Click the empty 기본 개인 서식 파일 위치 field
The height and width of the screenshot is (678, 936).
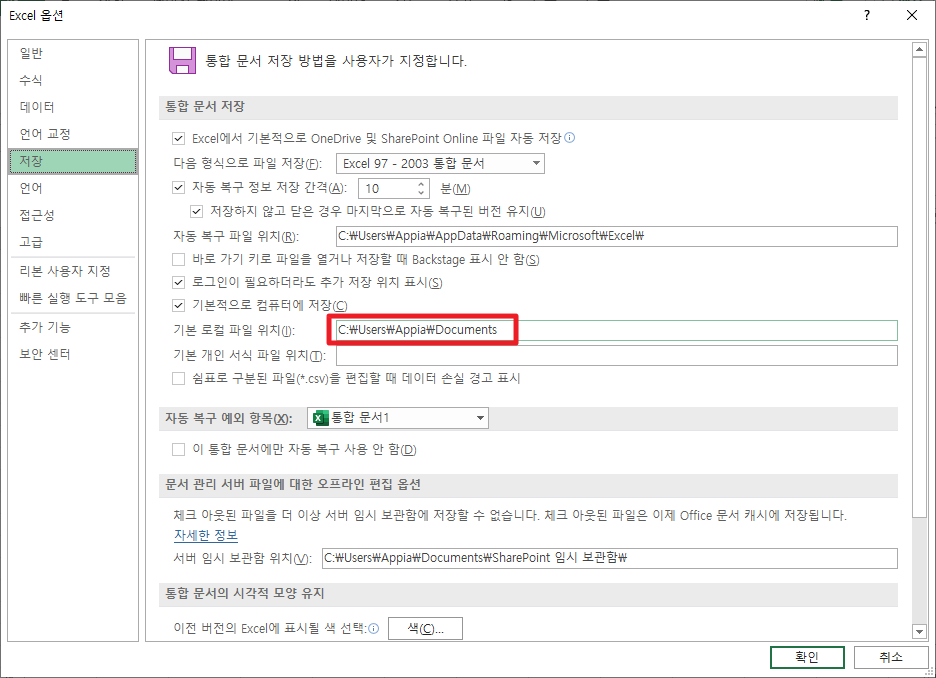click(x=617, y=356)
